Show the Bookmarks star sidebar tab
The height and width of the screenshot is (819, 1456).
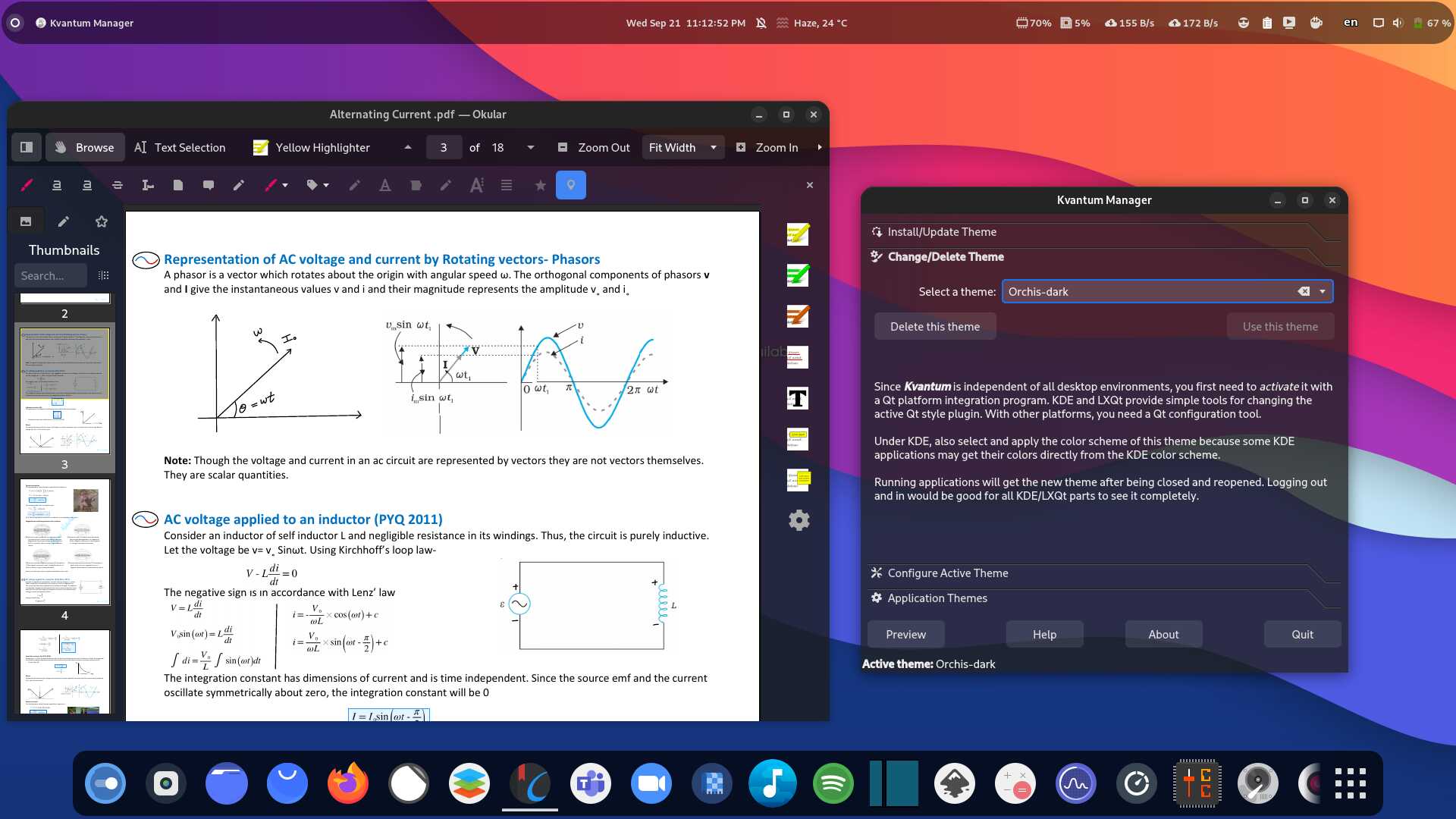click(x=102, y=221)
